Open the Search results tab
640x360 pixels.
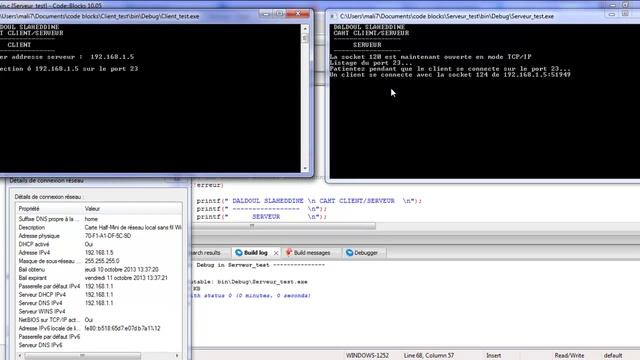tap(206, 253)
